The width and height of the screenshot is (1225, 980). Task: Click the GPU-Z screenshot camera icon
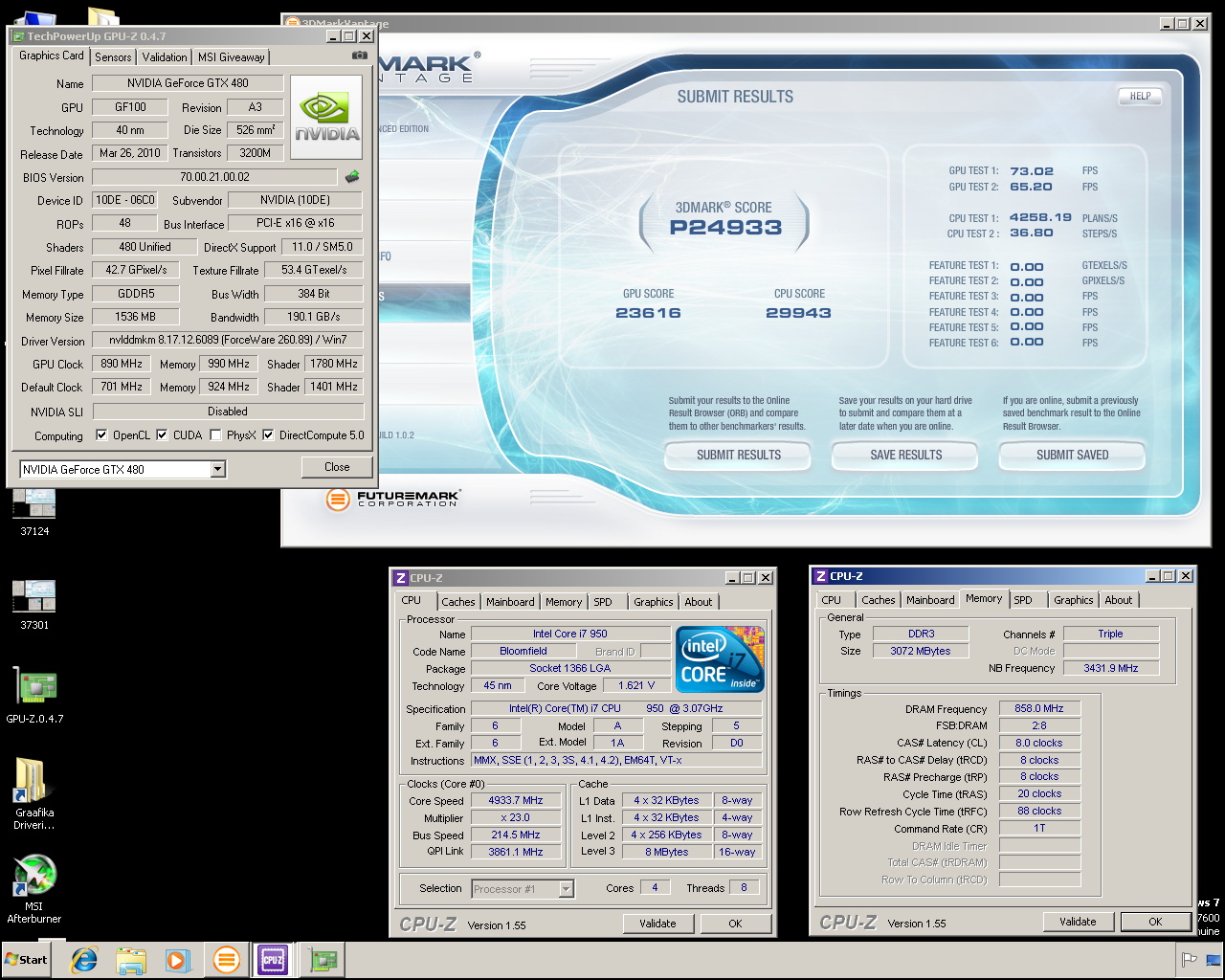click(x=360, y=56)
